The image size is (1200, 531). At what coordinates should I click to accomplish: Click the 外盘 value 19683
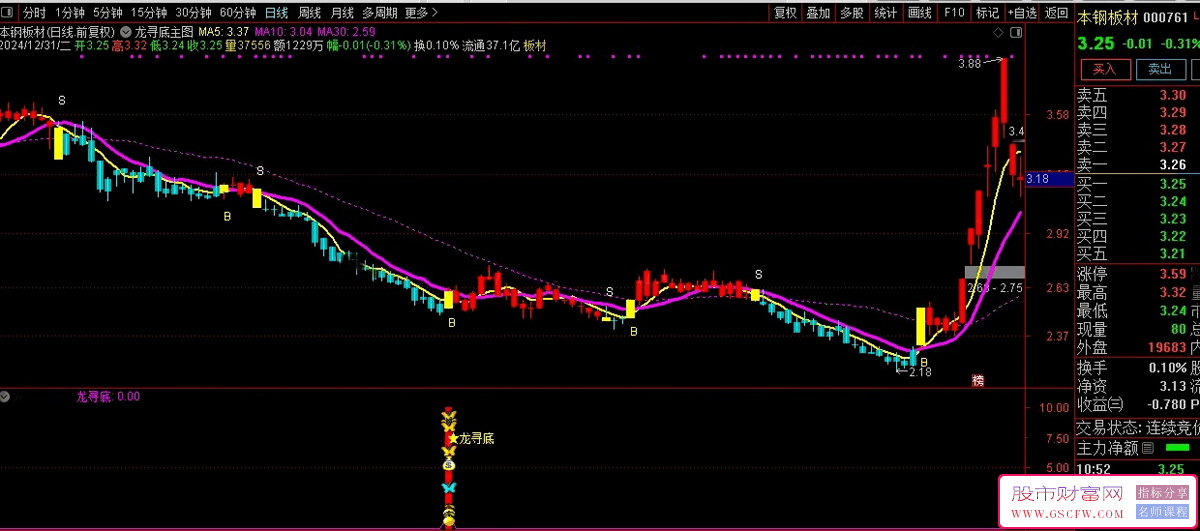point(1165,347)
